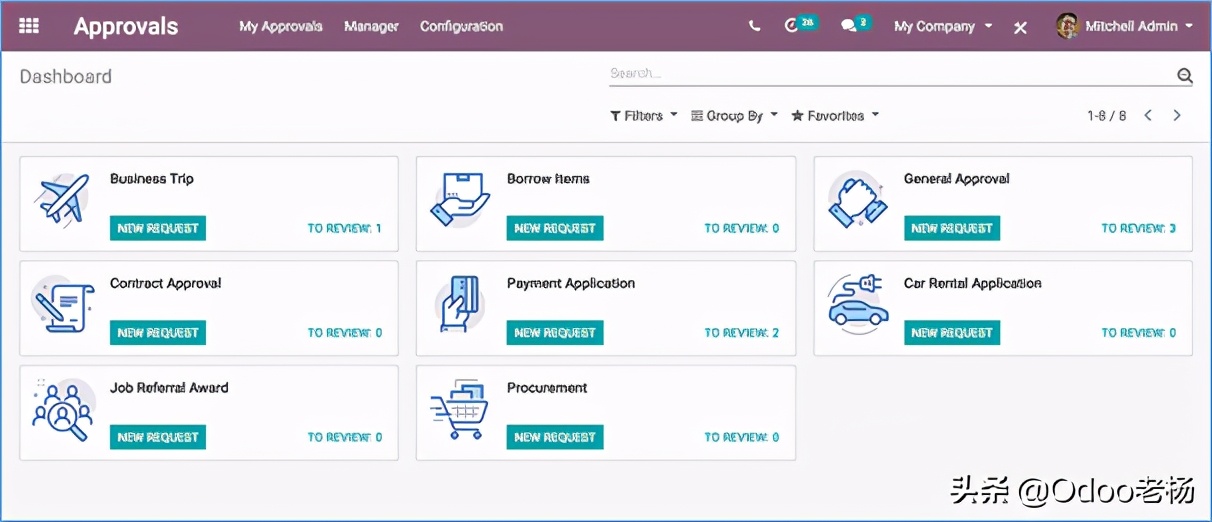This screenshot has width=1212, height=522.
Task: Click the Borrow Items card title
Action: (x=548, y=179)
